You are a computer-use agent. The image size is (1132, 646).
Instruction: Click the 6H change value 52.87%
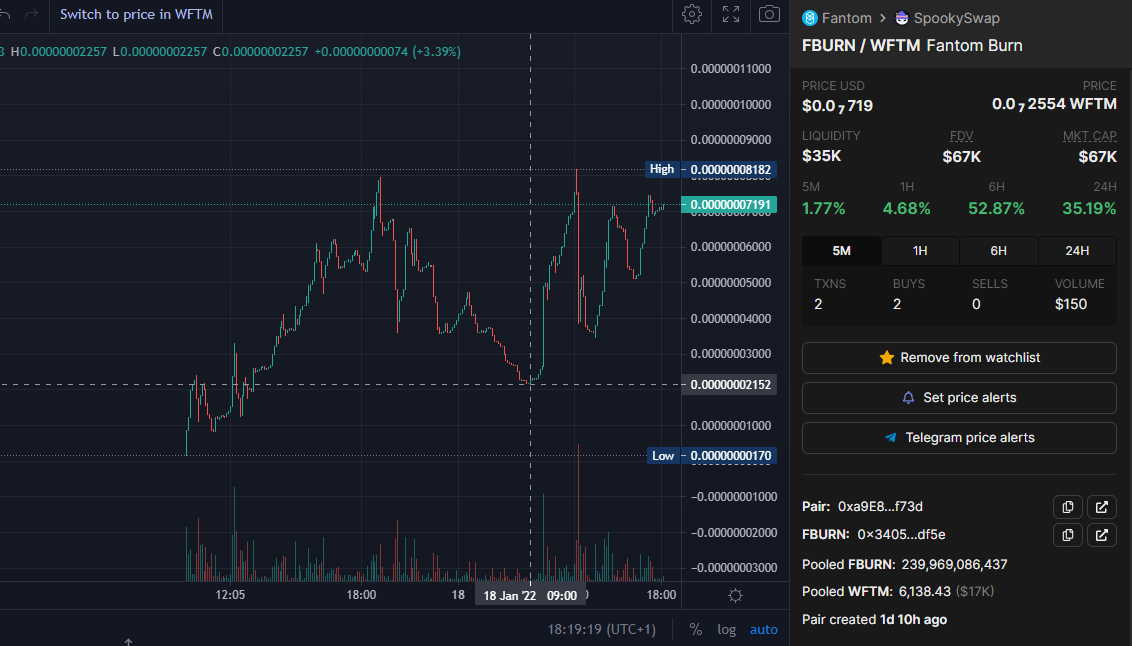coord(996,209)
